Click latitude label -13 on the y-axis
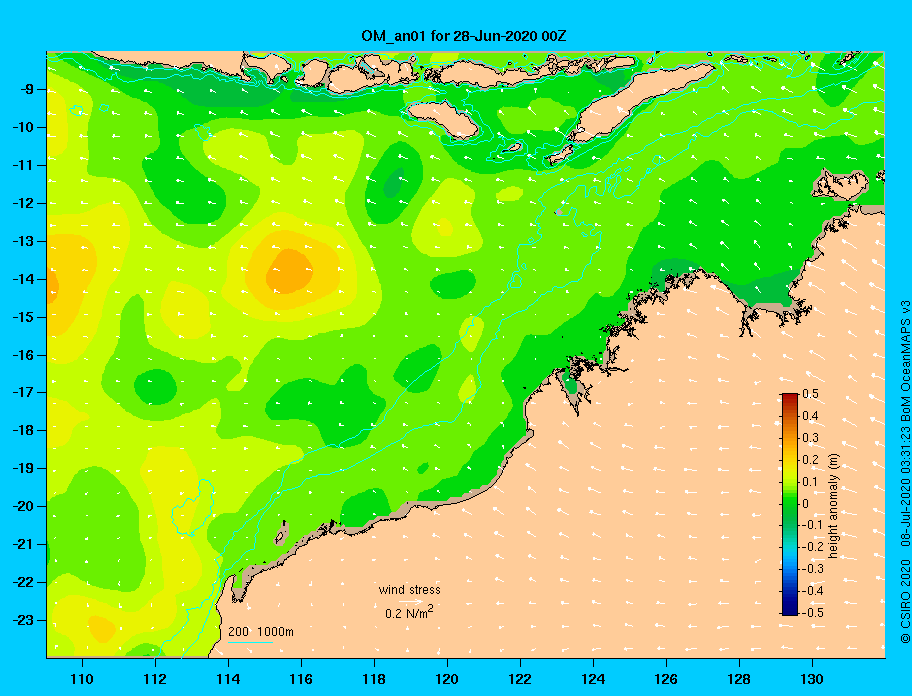The width and height of the screenshot is (912, 696). click(x=24, y=241)
